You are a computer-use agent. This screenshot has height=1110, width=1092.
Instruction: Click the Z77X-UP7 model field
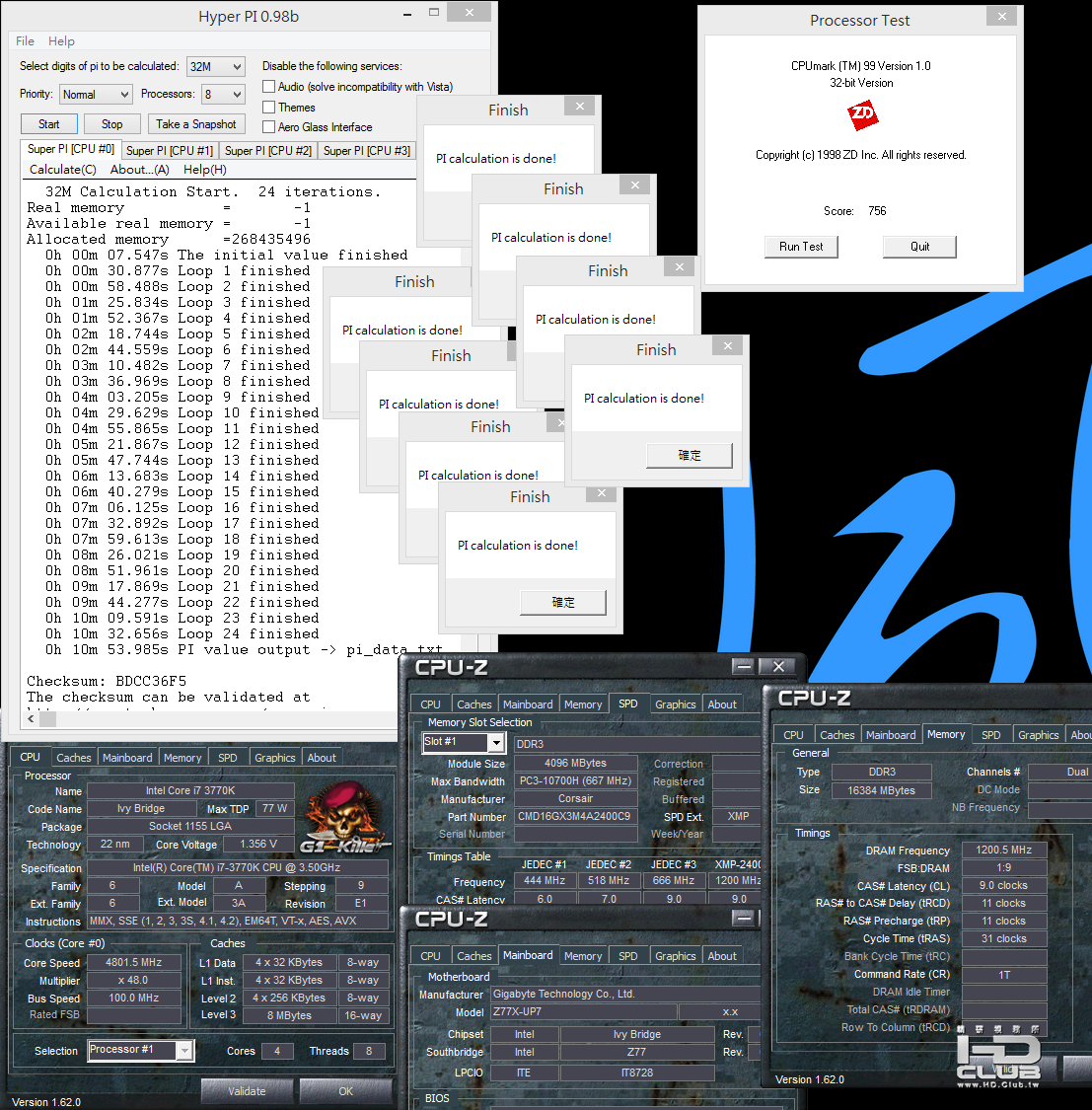click(x=585, y=1011)
